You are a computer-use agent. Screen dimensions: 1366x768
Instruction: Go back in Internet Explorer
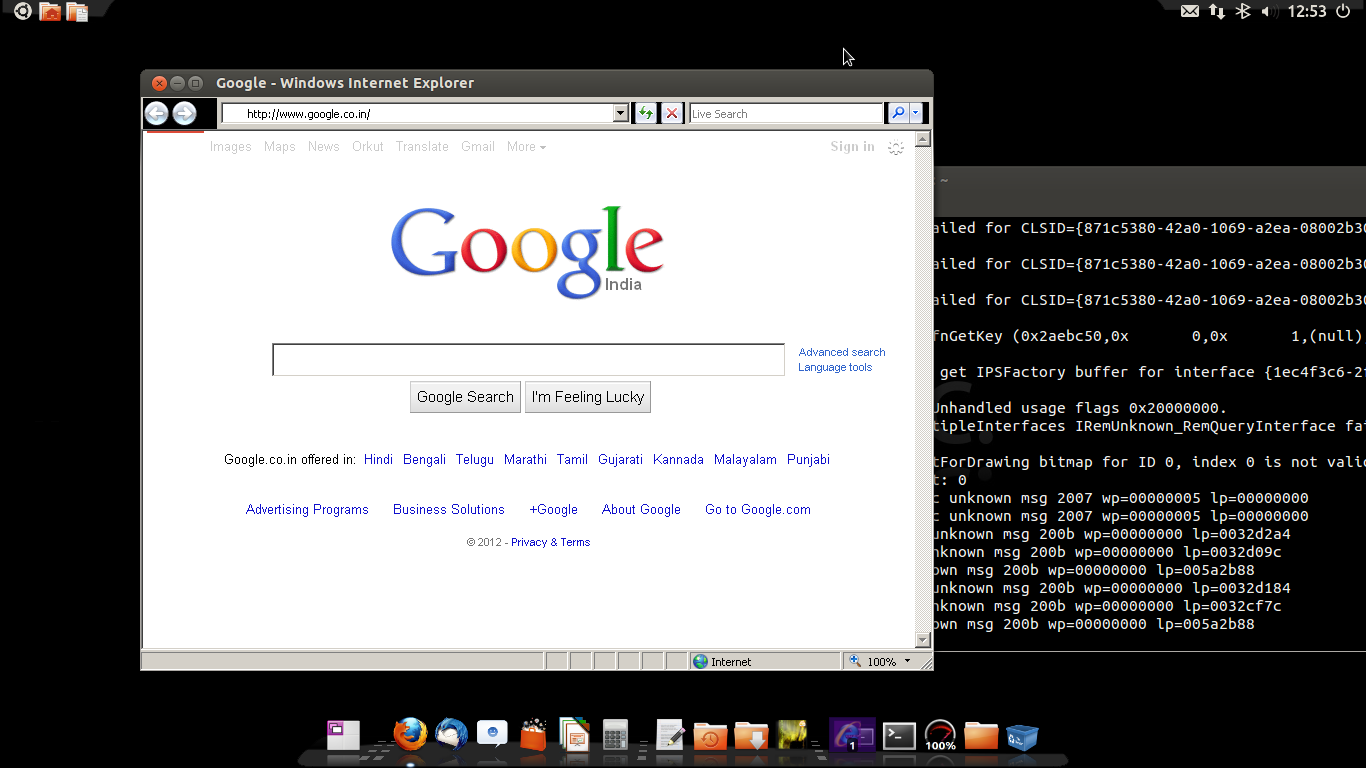point(157,114)
